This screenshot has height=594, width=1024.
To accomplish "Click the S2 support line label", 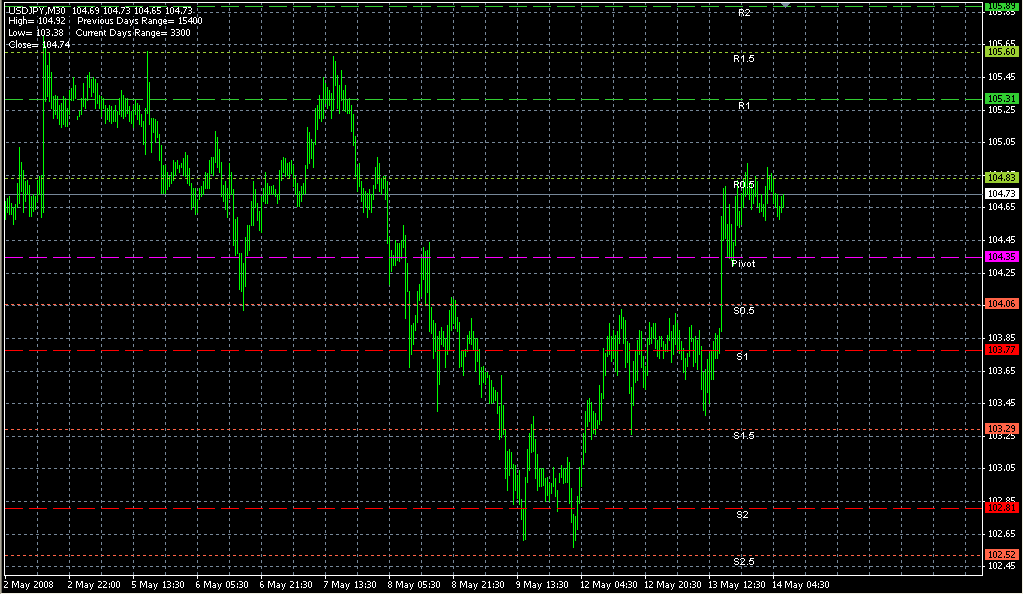I will tap(742, 515).
